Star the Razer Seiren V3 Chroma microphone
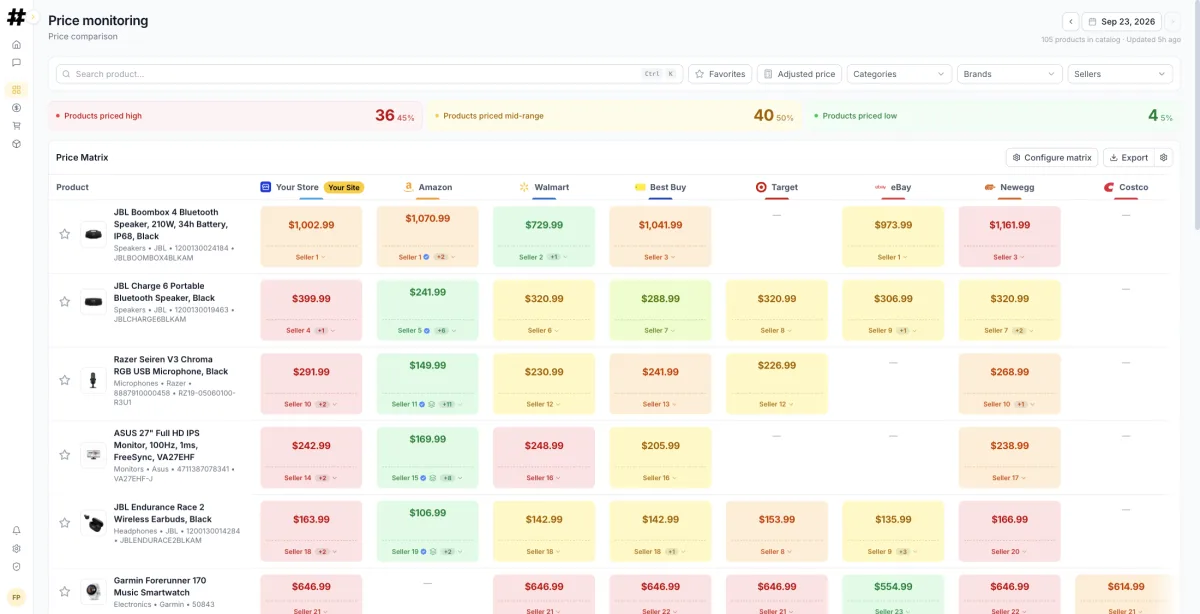The image size is (1200, 614). (65, 381)
